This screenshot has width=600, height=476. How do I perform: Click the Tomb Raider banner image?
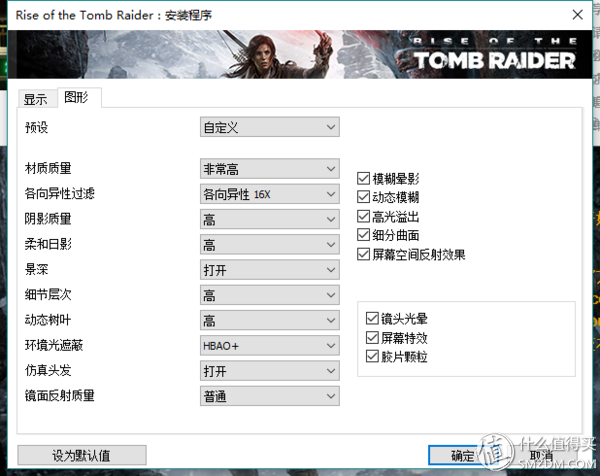pyautogui.click(x=300, y=54)
